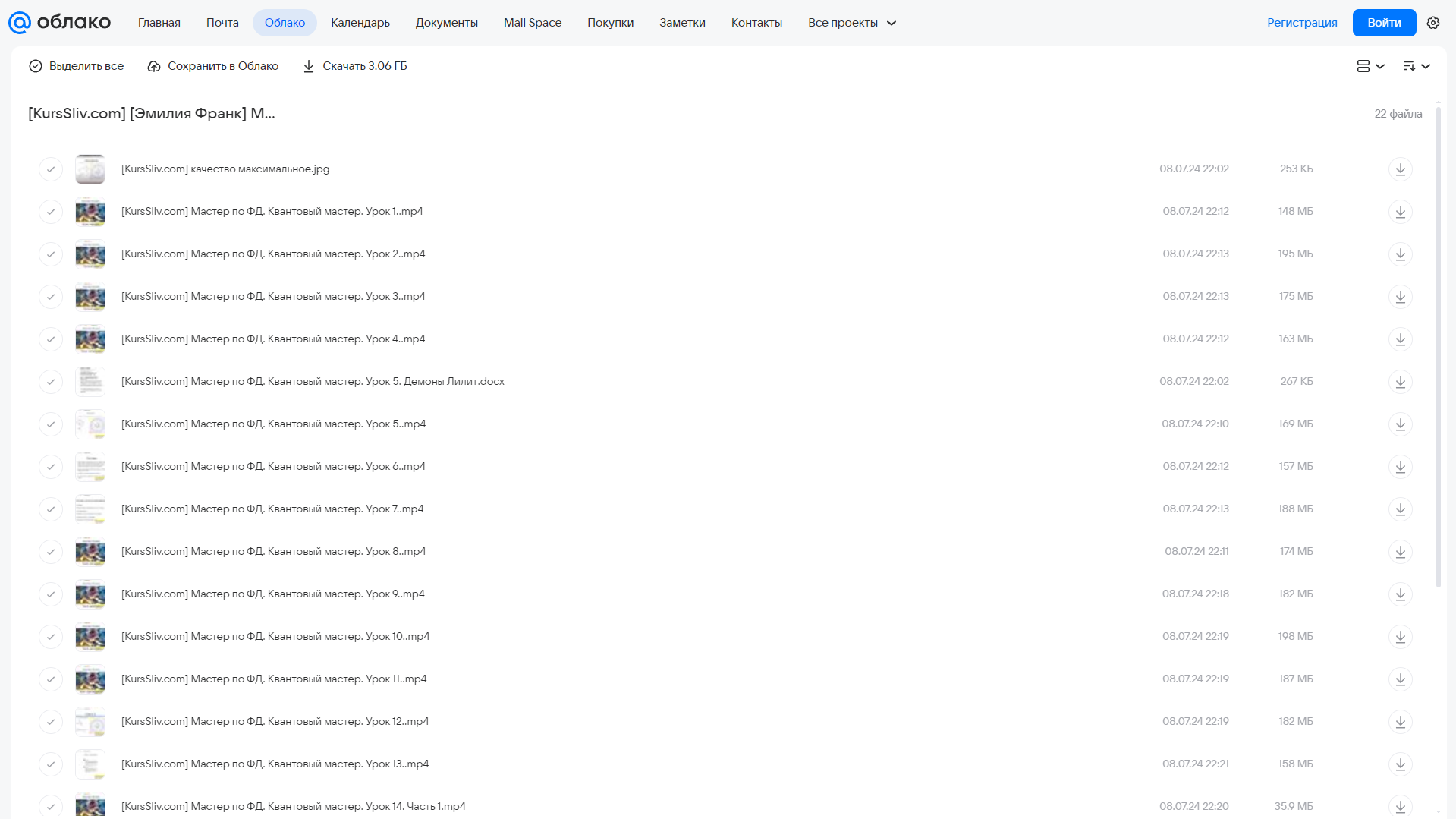Tick the checkbox for Урок 8 video

coord(51,552)
